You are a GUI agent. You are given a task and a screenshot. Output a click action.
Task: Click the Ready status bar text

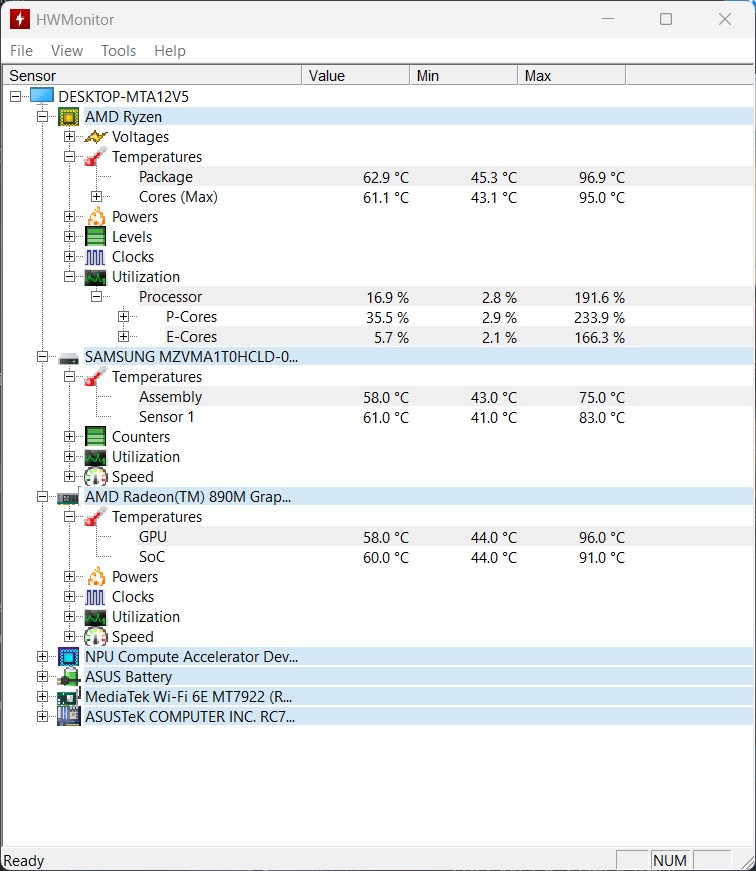[x=24, y=860]
